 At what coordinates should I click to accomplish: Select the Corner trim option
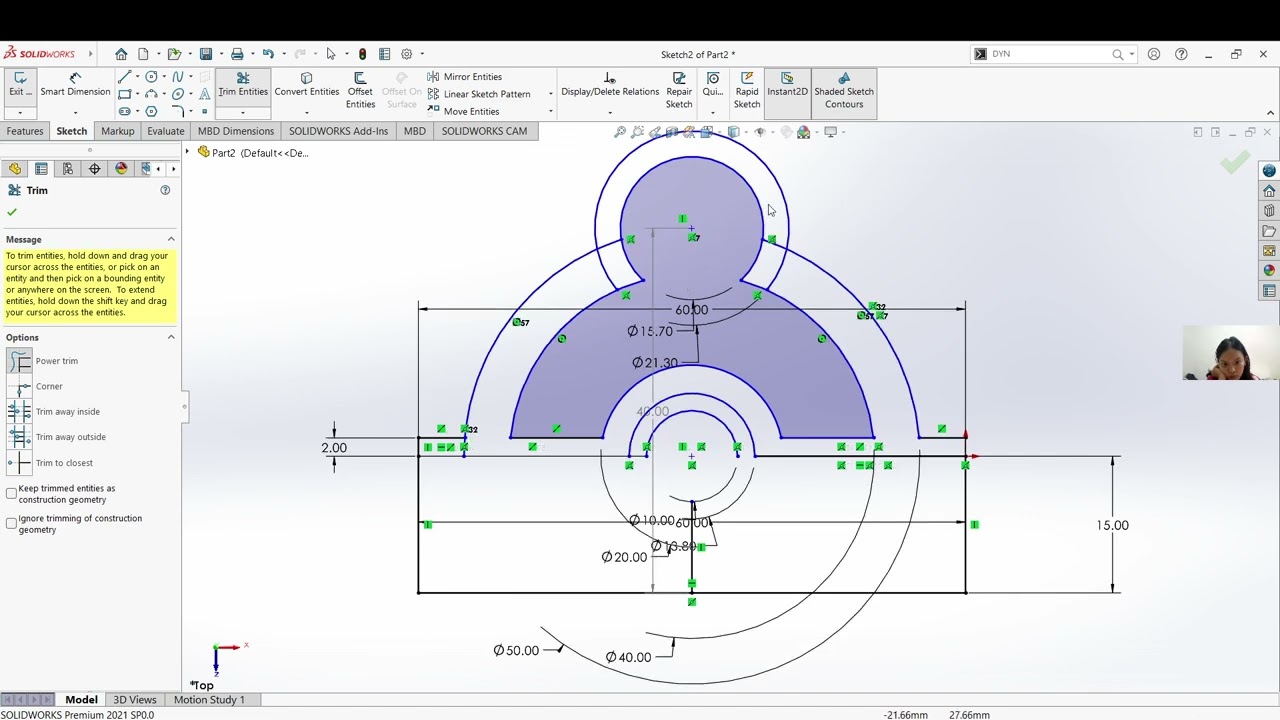(x=36, y=386)
